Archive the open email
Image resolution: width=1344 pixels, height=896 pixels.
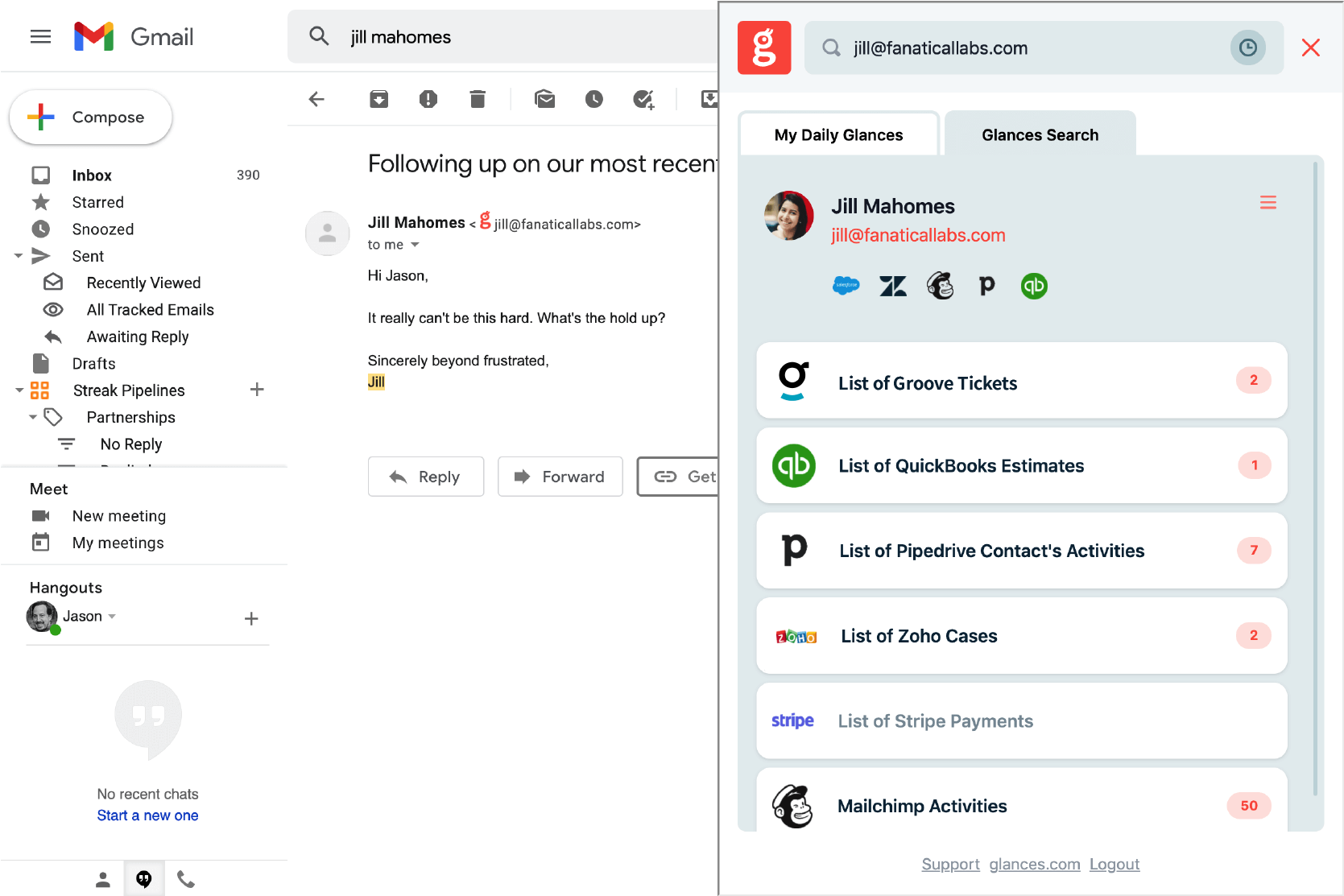tap(378, 99)
